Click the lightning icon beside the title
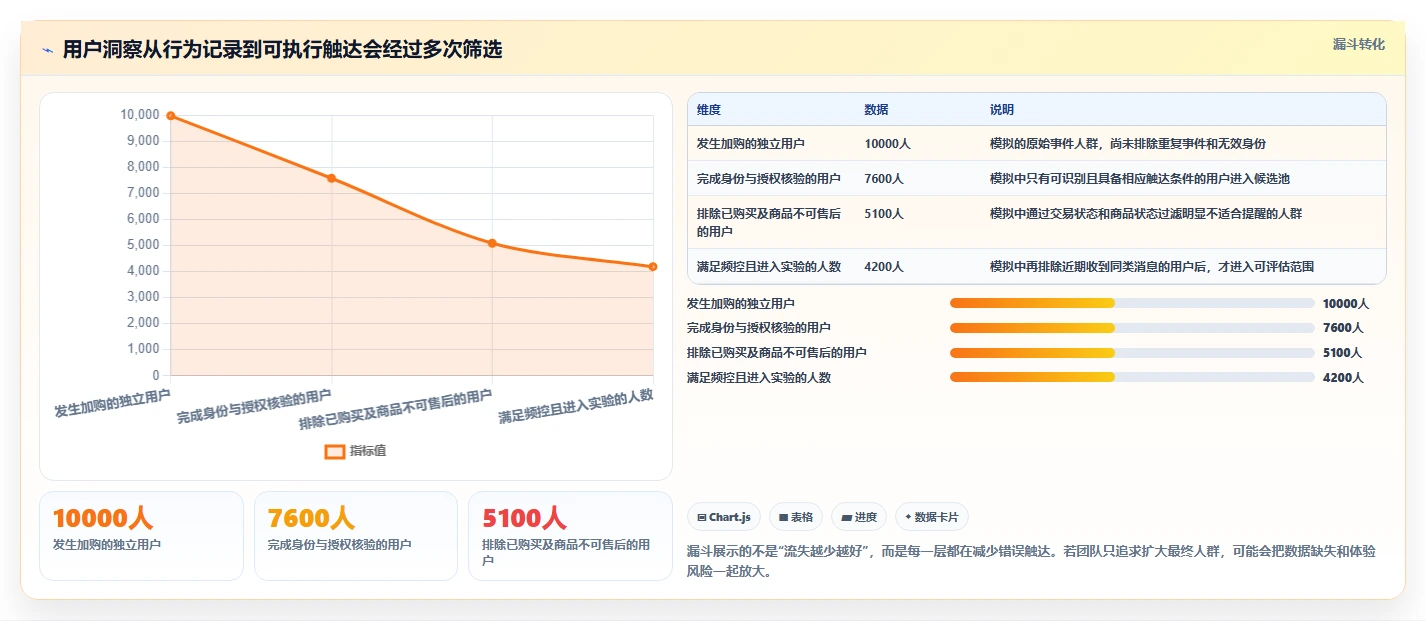The height and width of the screenshot is (621, 1426). [47, 50]
